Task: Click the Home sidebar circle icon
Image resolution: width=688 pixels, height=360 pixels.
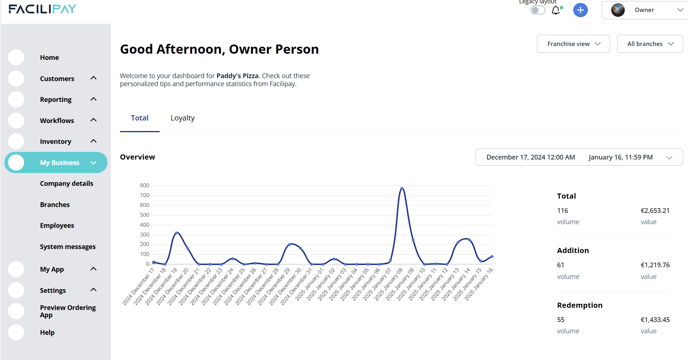Action: point(16,58)
